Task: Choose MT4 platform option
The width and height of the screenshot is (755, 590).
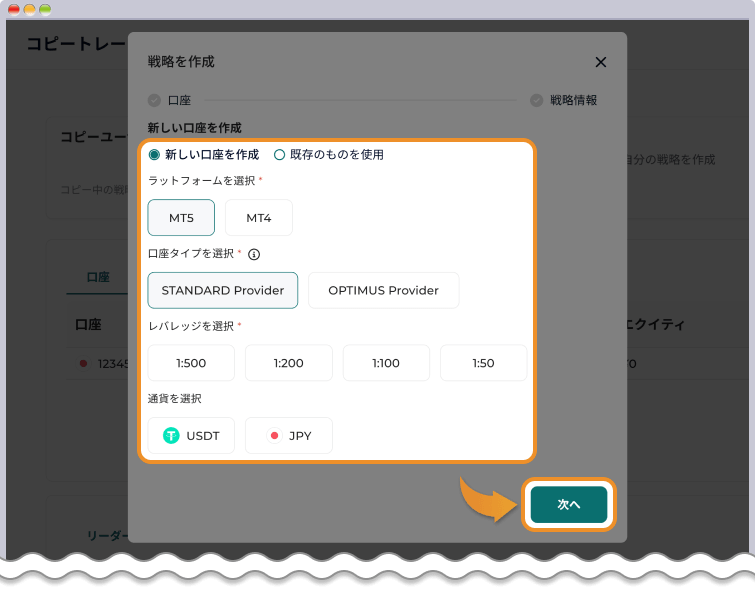Action: click(x=259, y=218)
